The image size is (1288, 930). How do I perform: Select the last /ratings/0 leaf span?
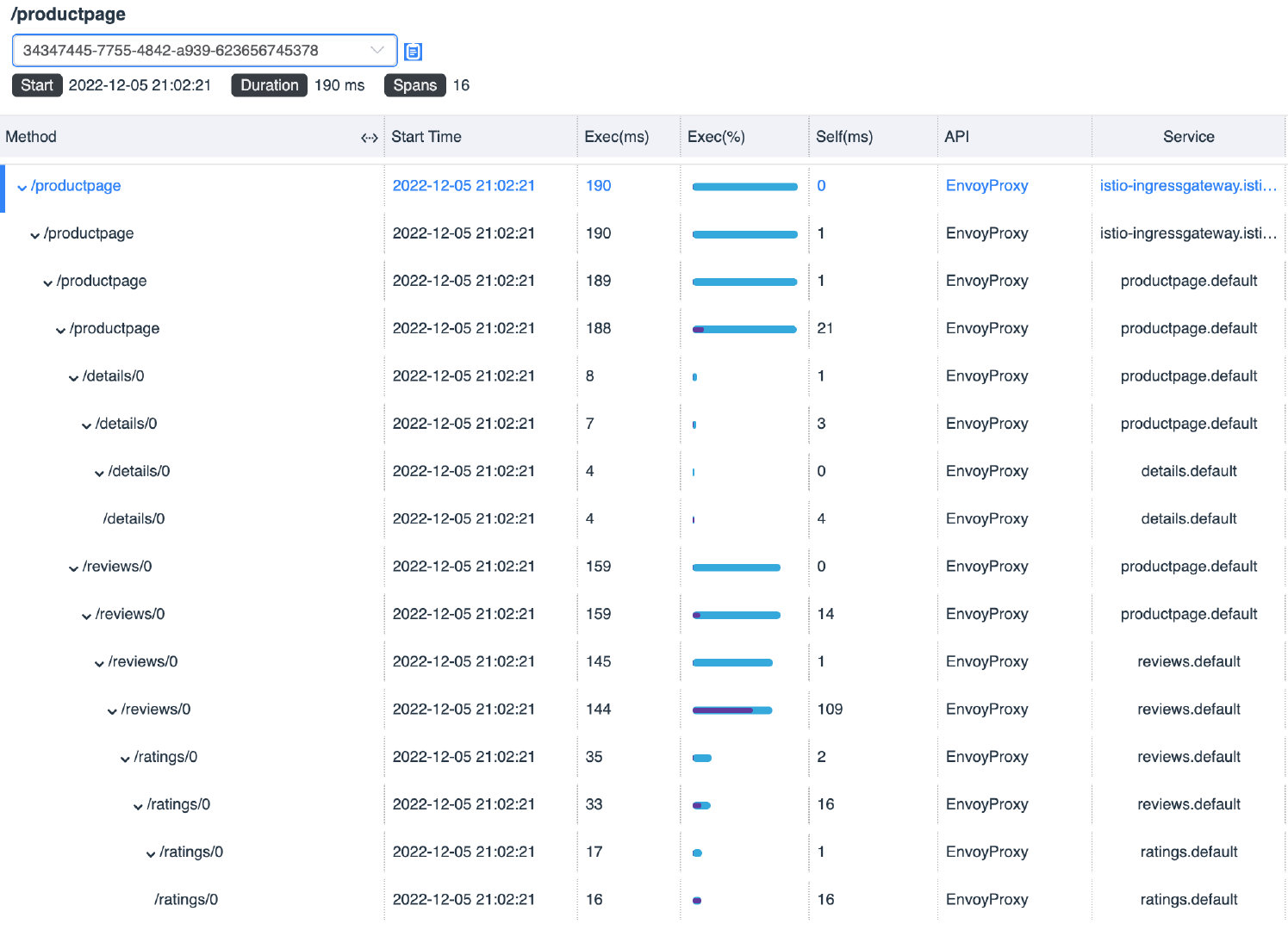click(x=186, y=900)
